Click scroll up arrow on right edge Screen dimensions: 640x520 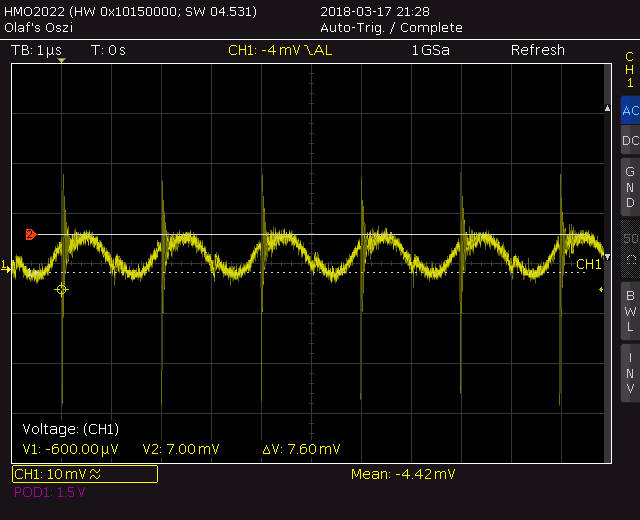point(607,108)
